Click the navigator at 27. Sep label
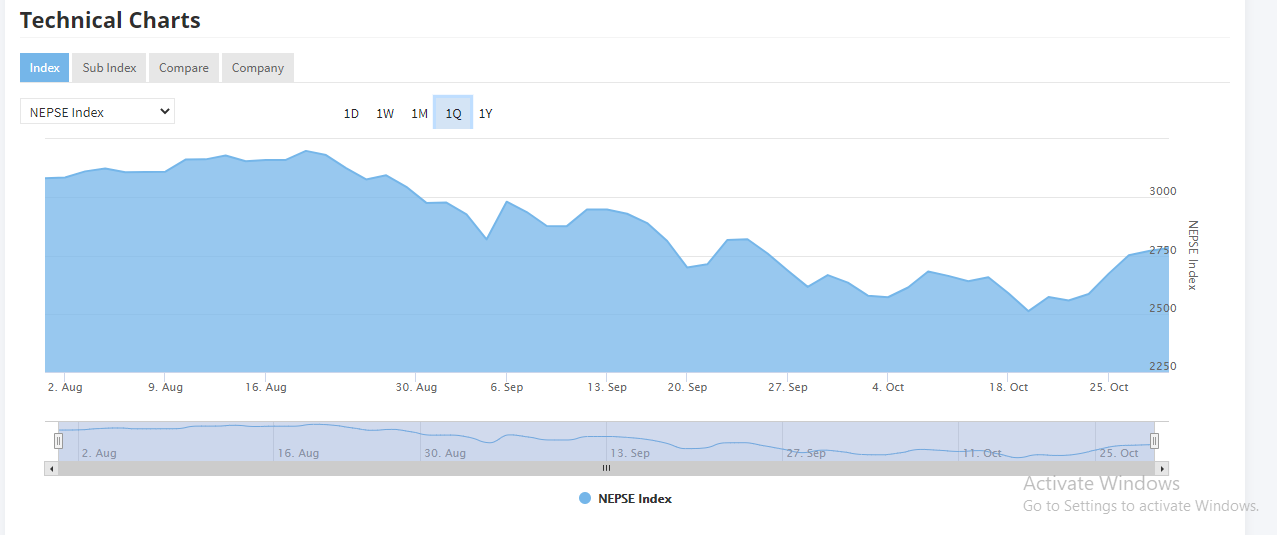The width and height of the screenshot is (1277, 535). [806, 453]
